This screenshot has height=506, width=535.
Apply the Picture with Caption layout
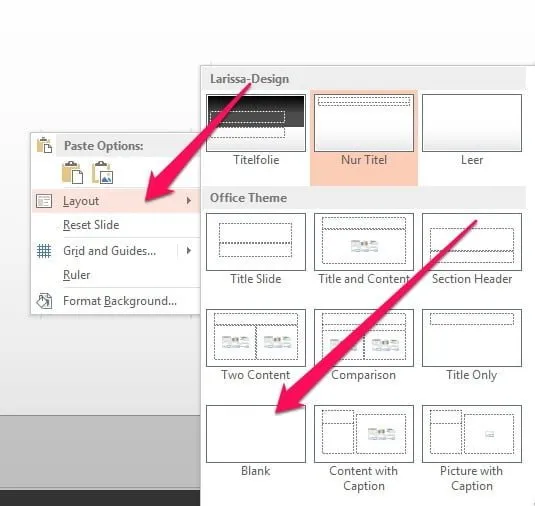472,449
